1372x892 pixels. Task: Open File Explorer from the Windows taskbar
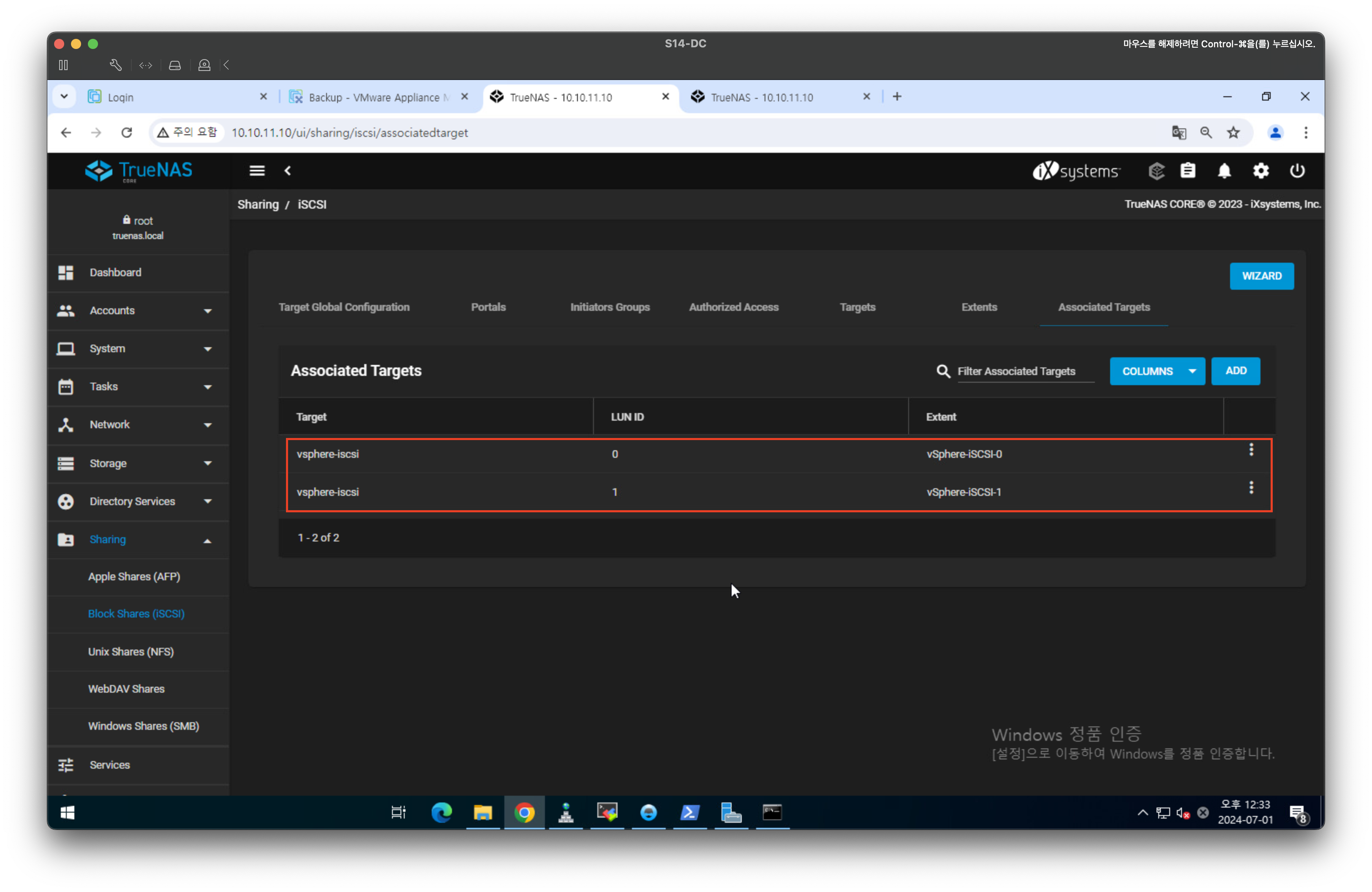click(482, 813)
